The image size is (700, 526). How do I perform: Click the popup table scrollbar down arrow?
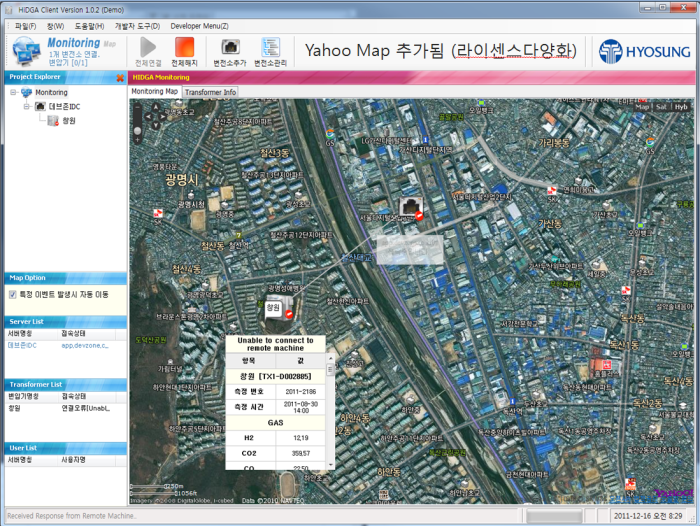click(331, 465)
